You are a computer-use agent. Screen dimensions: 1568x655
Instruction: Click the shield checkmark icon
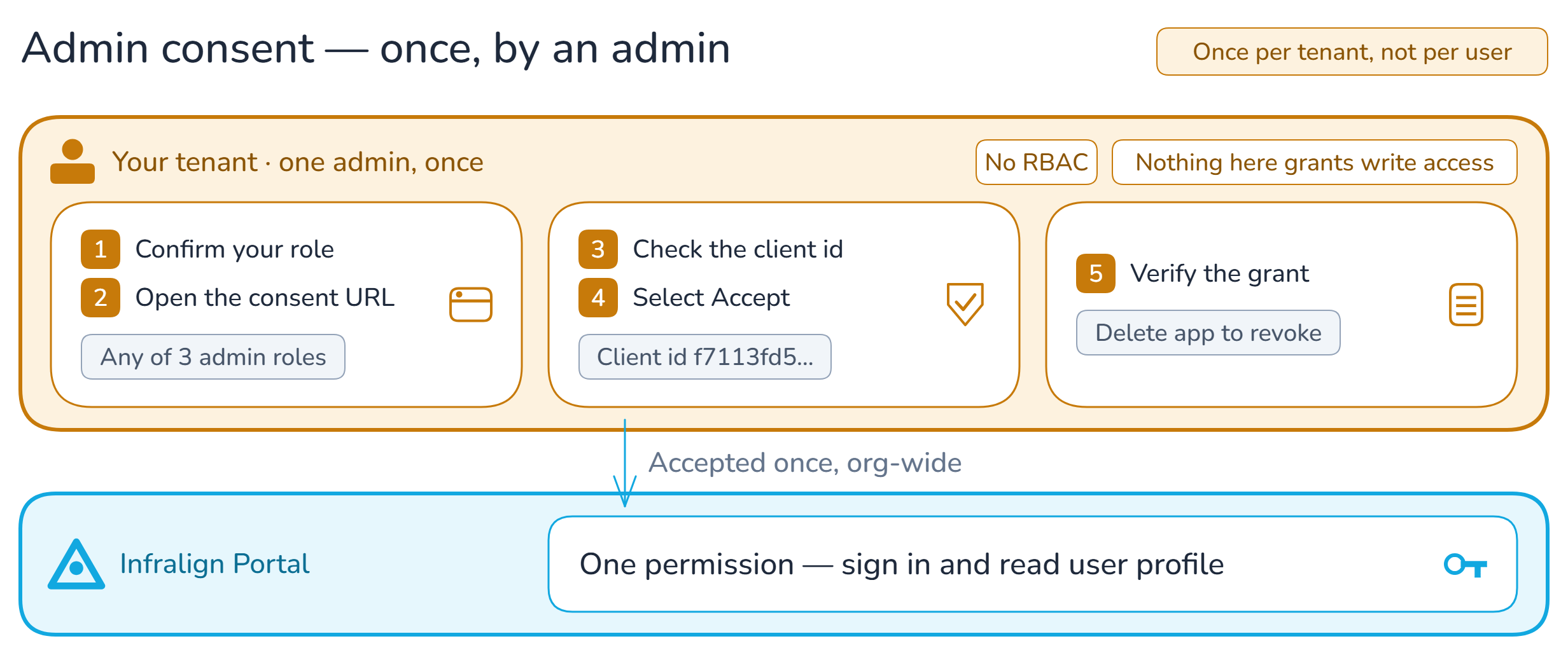pos(965,304)
